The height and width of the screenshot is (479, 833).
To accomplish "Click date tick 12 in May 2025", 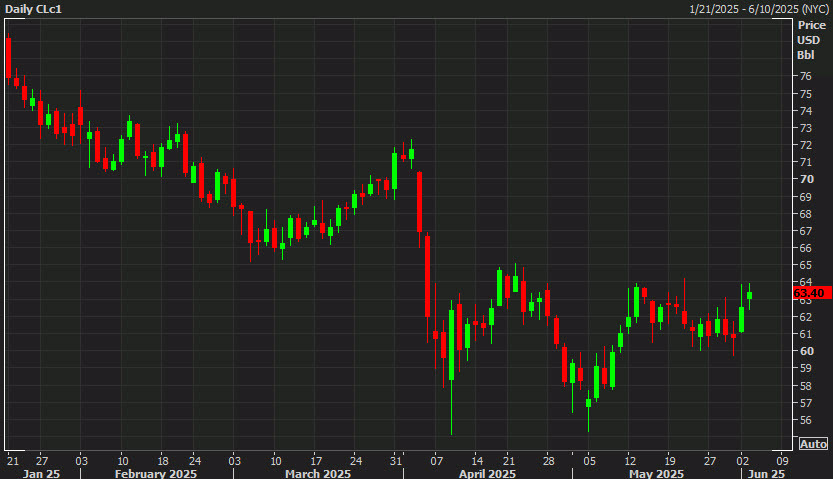I will 630,461.
